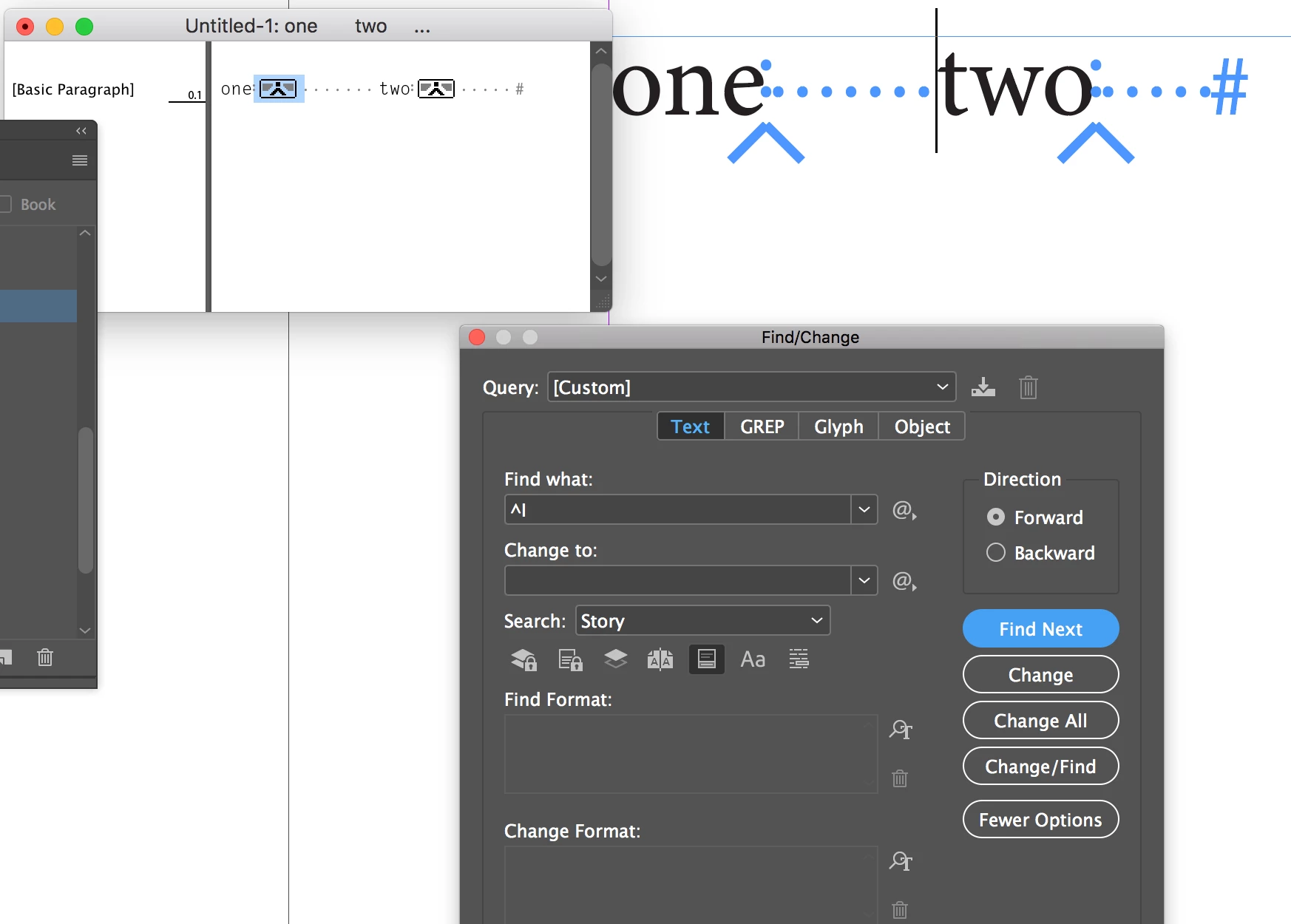Toggle Include Locked Layers icon
This screenshot has height=924, width=1291.
[524, 659]
